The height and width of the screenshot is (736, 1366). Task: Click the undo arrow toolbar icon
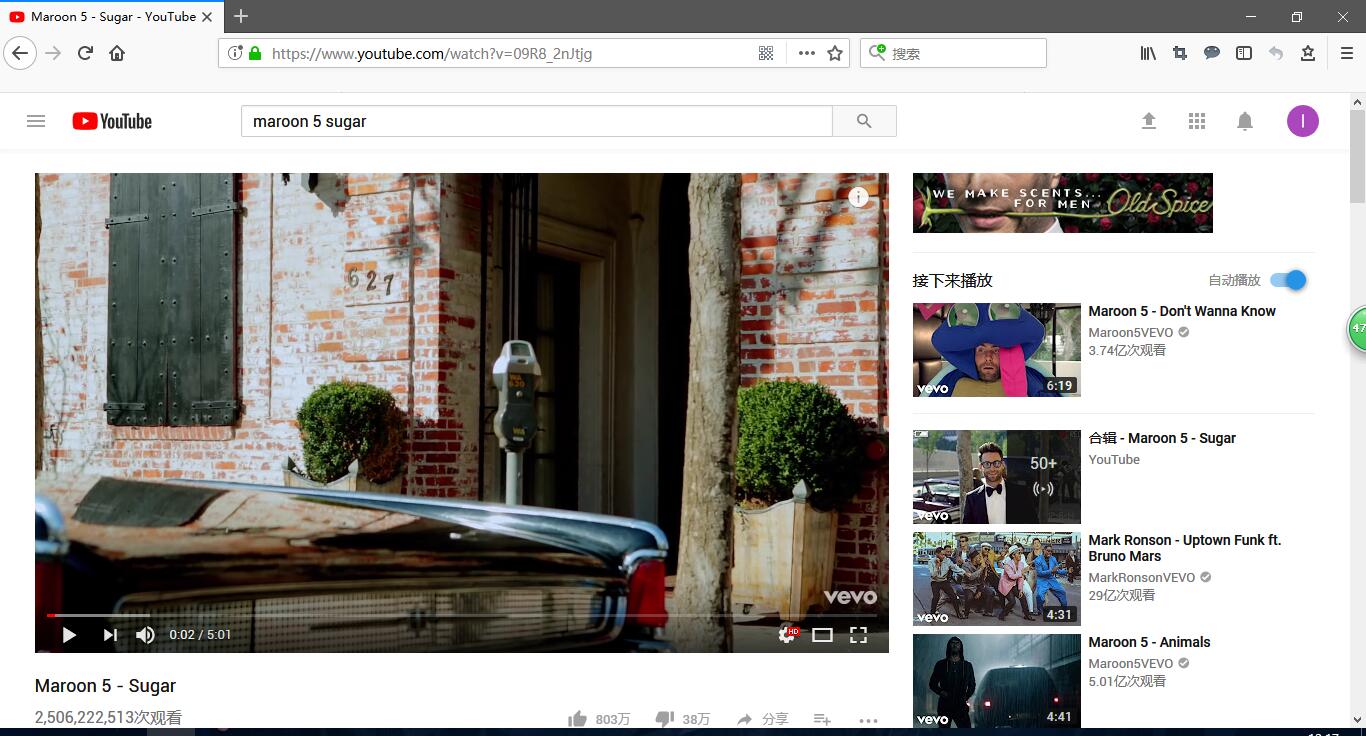1276,53
